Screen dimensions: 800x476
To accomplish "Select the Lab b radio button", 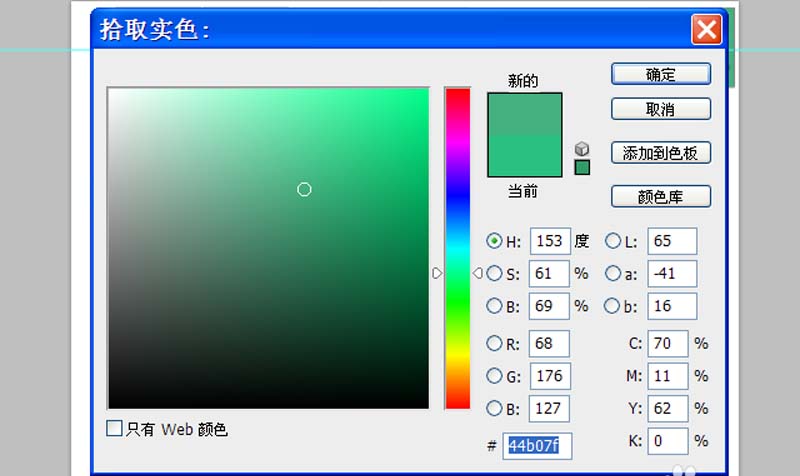I will tap(612, 306).
